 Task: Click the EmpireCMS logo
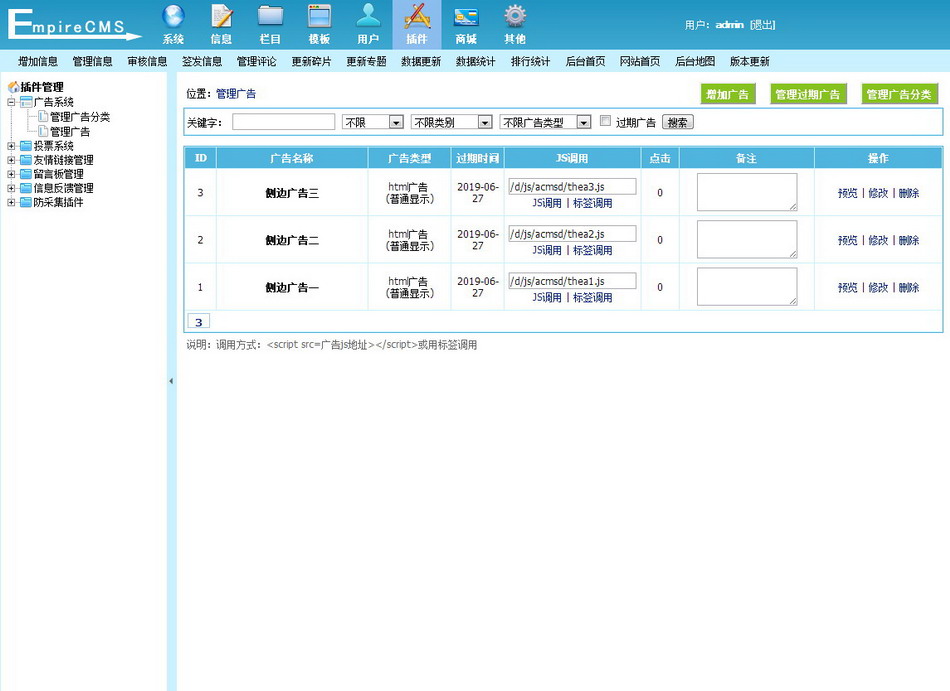(73, 25)
